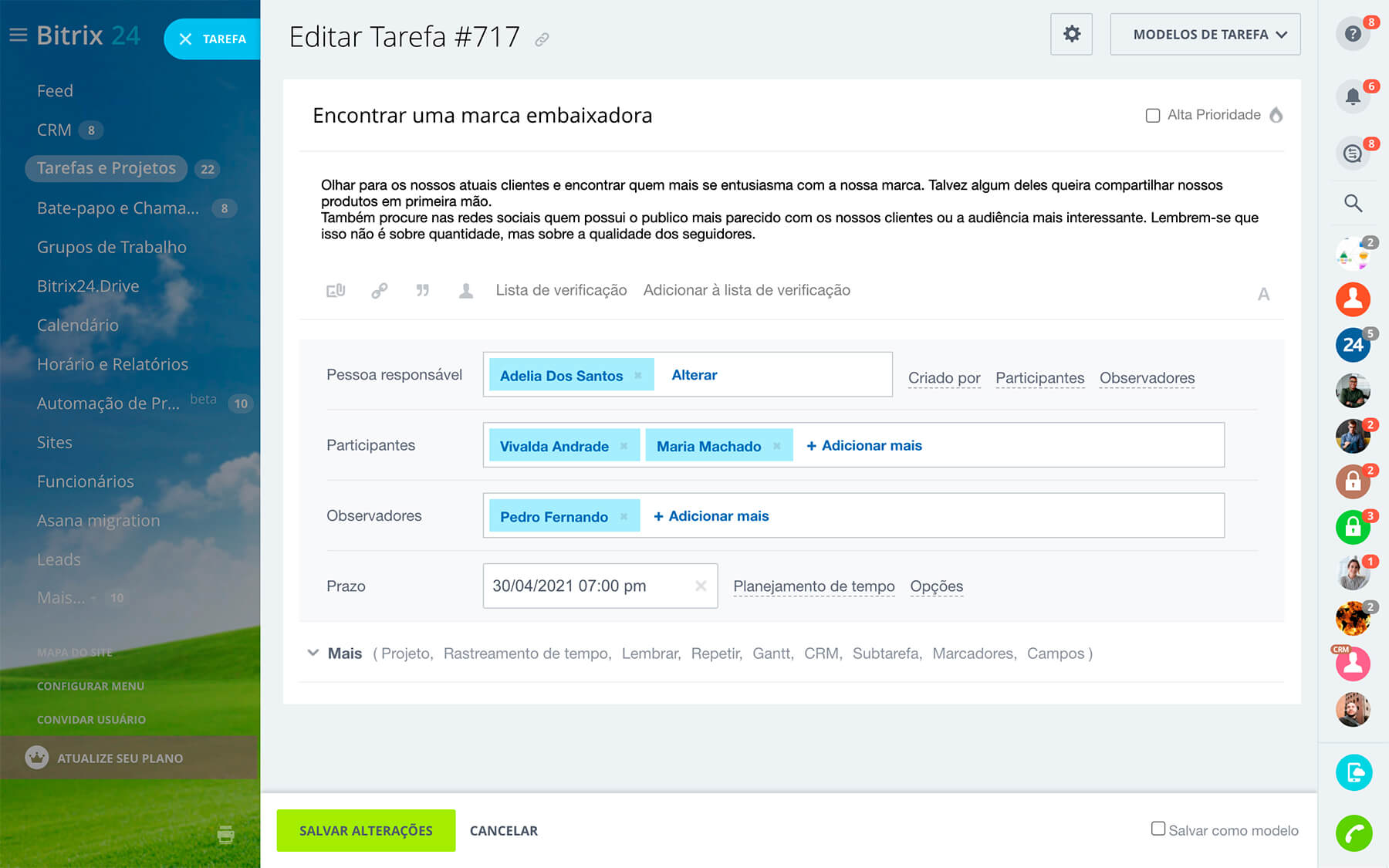Copy task link icon beside title

click(x=542, y=39)
